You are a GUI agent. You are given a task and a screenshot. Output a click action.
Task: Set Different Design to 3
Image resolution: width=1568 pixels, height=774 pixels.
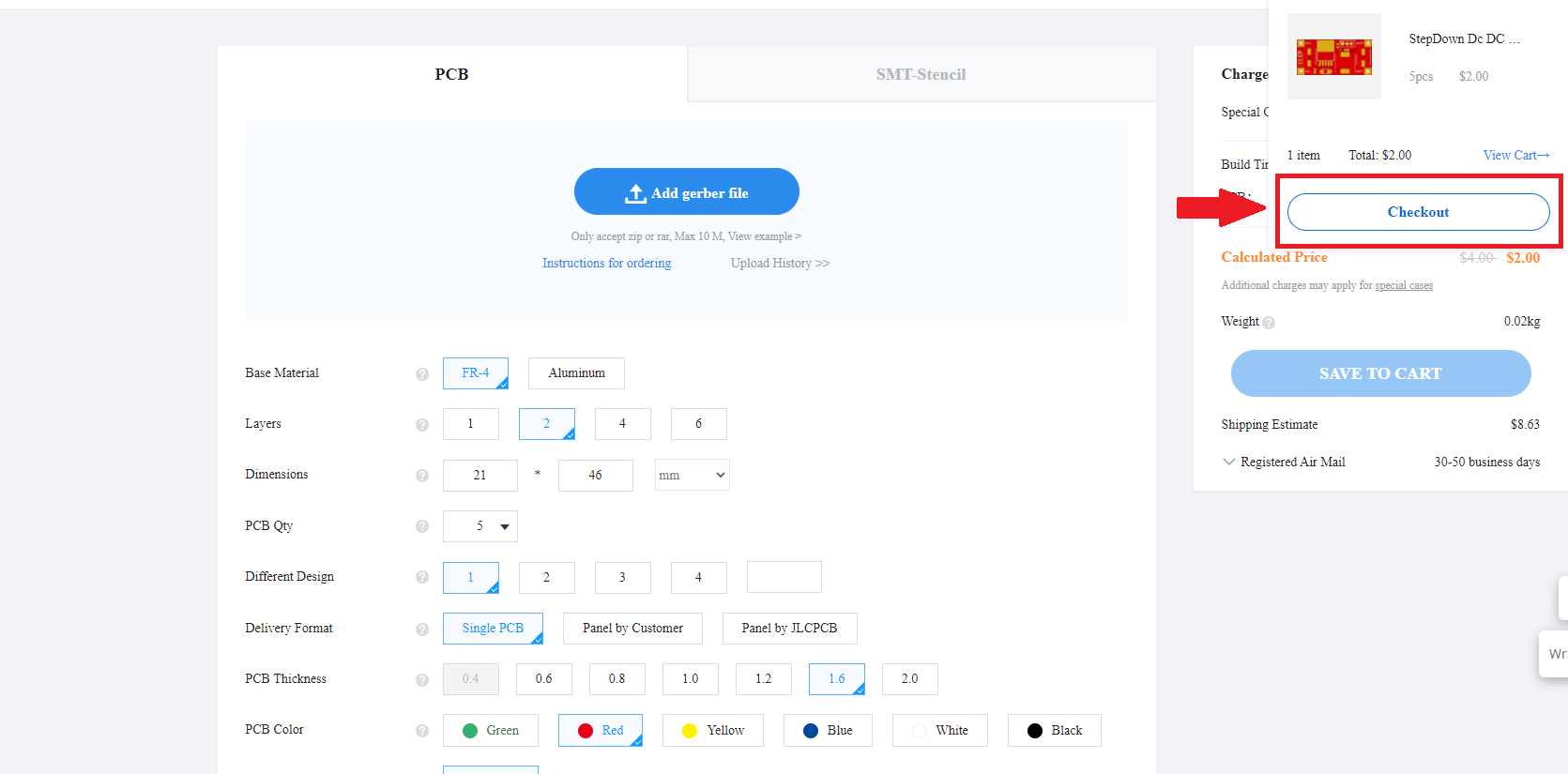(x=623, y=577)
